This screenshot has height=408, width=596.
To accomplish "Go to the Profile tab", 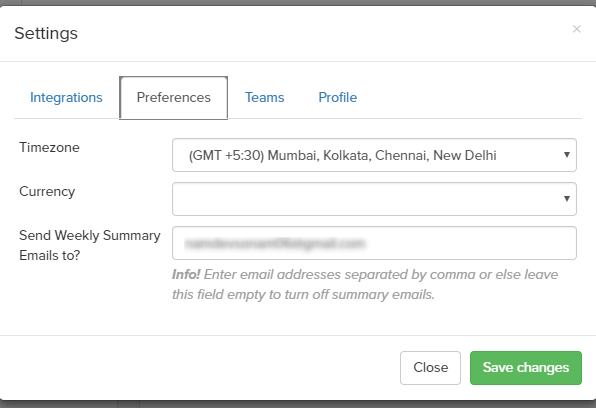I will [338, 97].
